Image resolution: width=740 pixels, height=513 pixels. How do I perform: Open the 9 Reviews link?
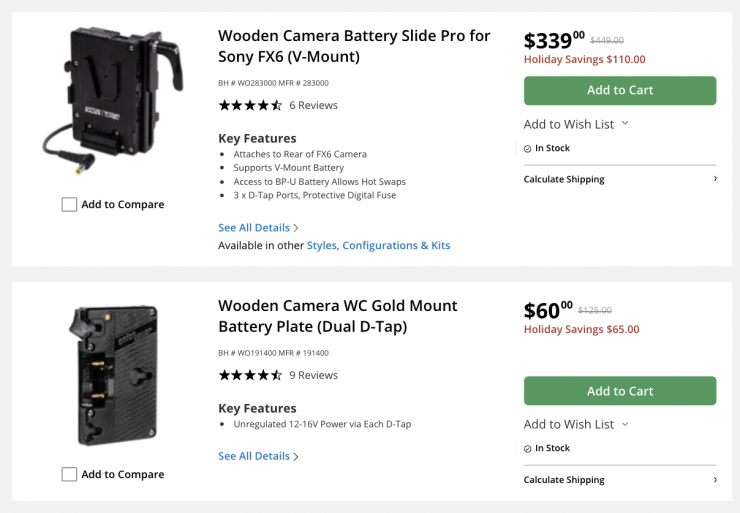[313, 375]
